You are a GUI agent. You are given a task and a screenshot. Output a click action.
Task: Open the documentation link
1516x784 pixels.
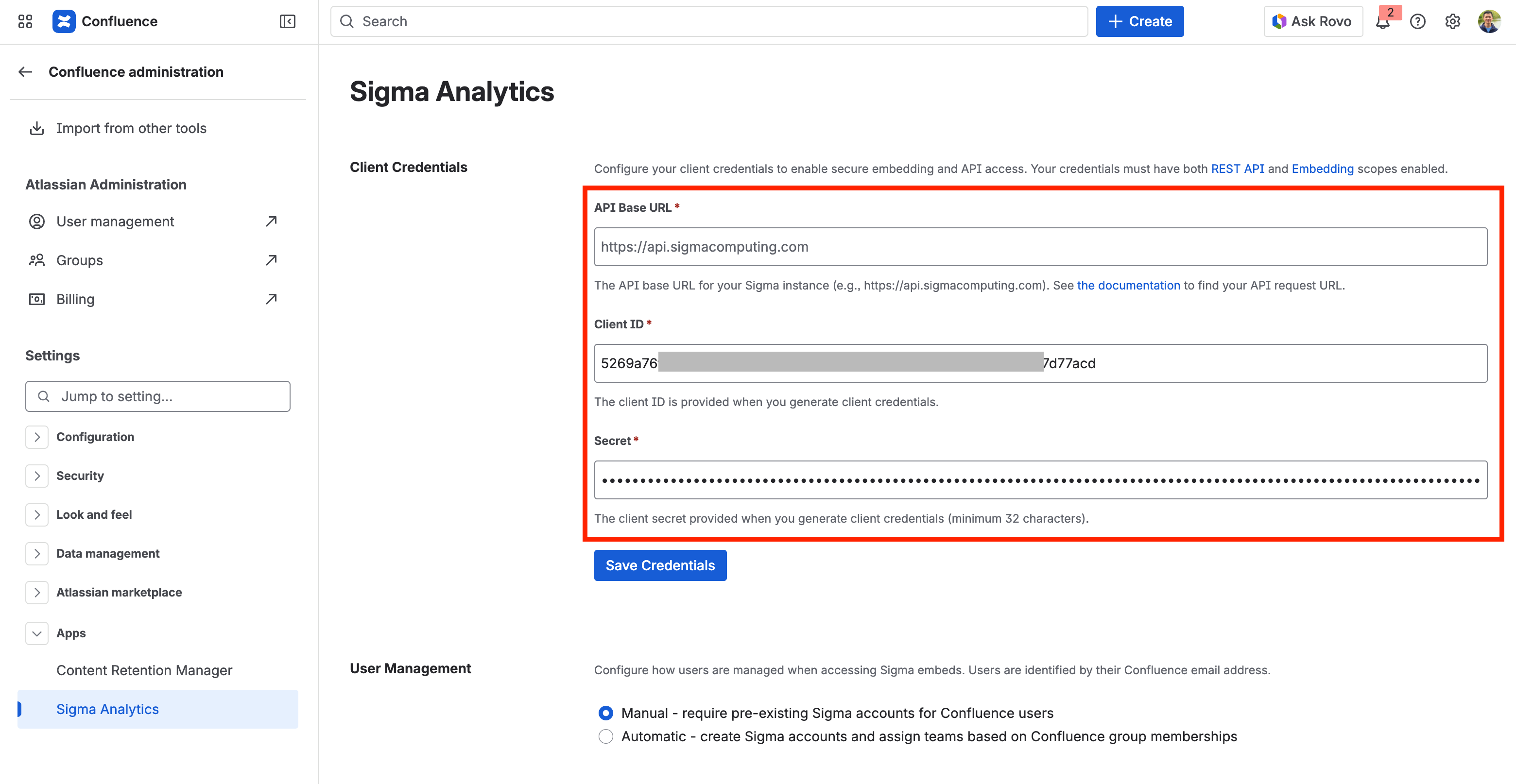1128,285
